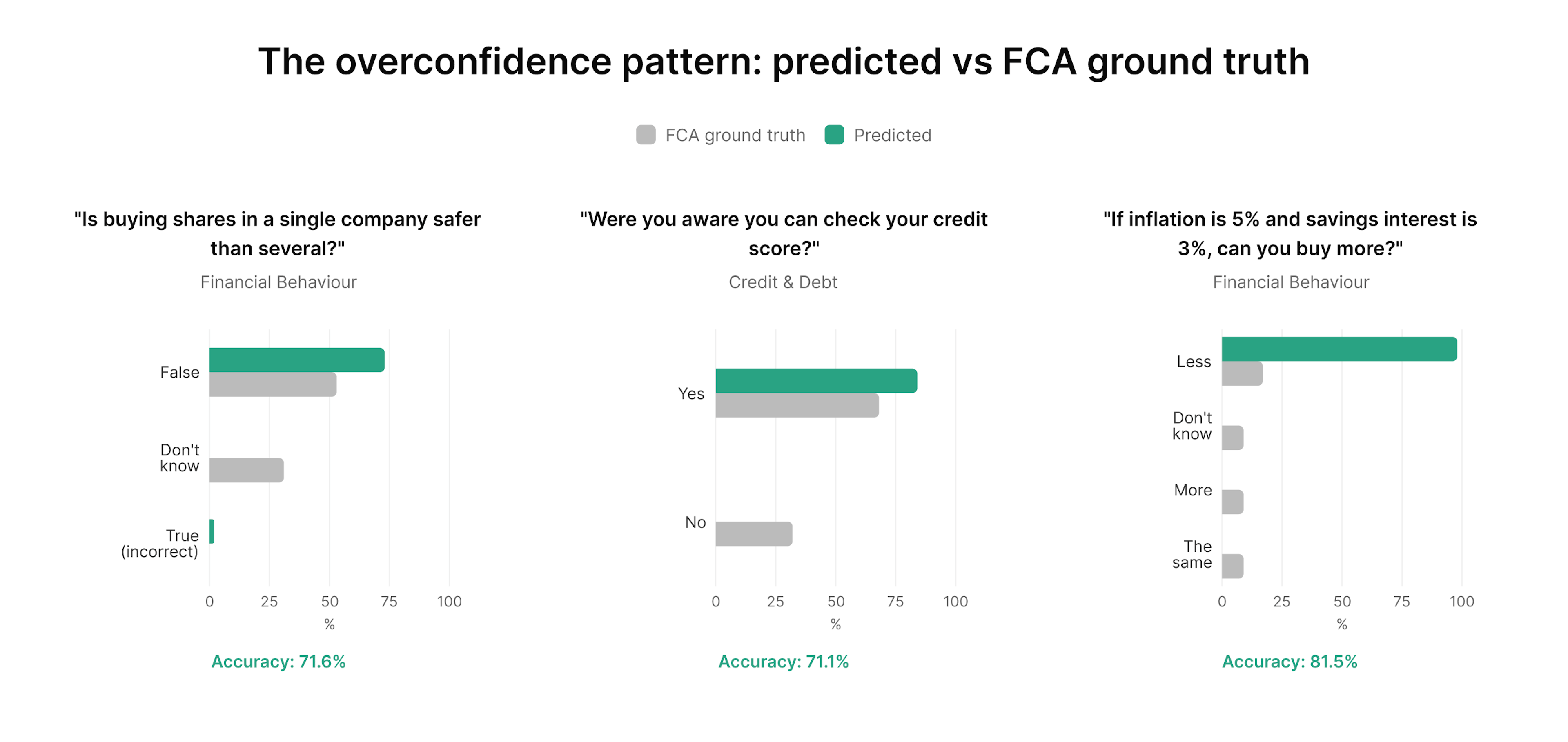This screenshot has height=742, width=1568.
Task: Click the gray ground truth bar for 'False'
Action: pyautogui.click(x=273, y=385)
